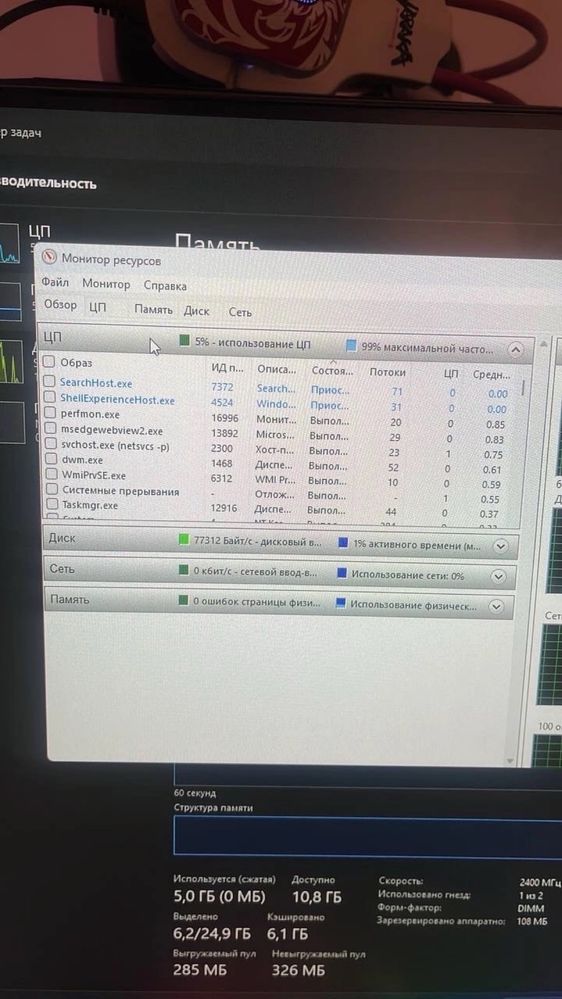Click the 10,8 ГБ available memory value
The height and width of the screenshot is (999, 562).
(x=316, y=898)
